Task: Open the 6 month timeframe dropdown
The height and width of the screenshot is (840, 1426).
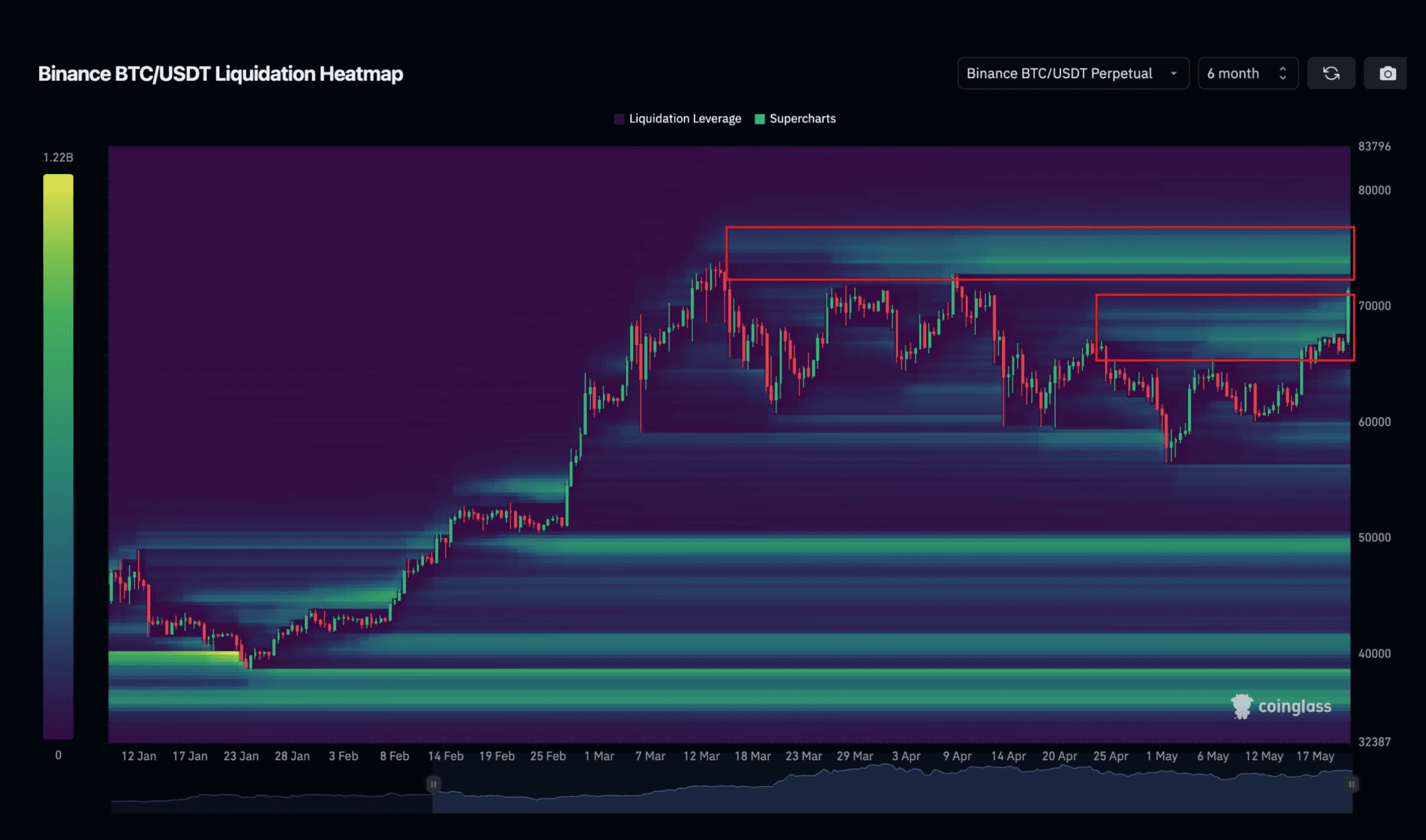Action: (1233, 73)
